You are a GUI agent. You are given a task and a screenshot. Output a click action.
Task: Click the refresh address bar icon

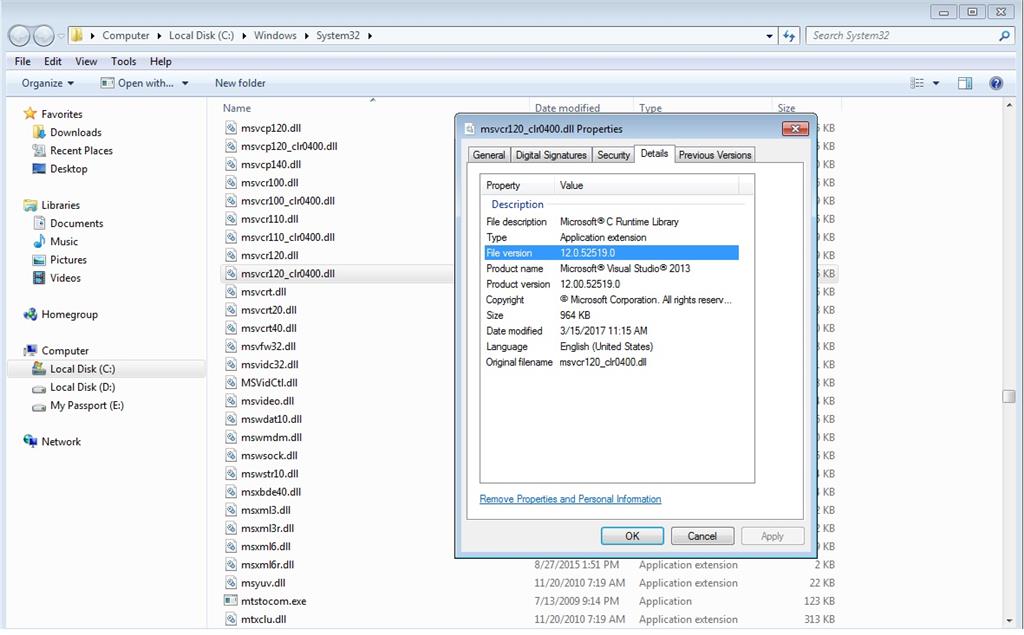[789, 36]
